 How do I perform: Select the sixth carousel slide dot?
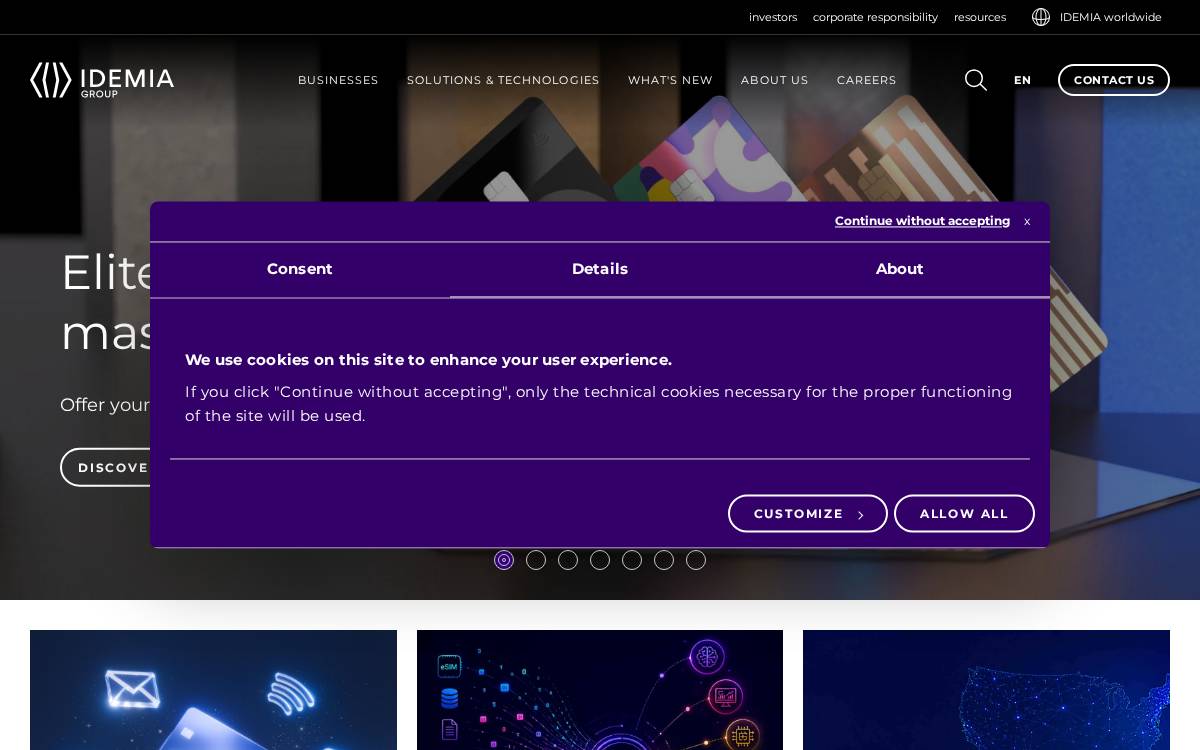tap(664, 560)
